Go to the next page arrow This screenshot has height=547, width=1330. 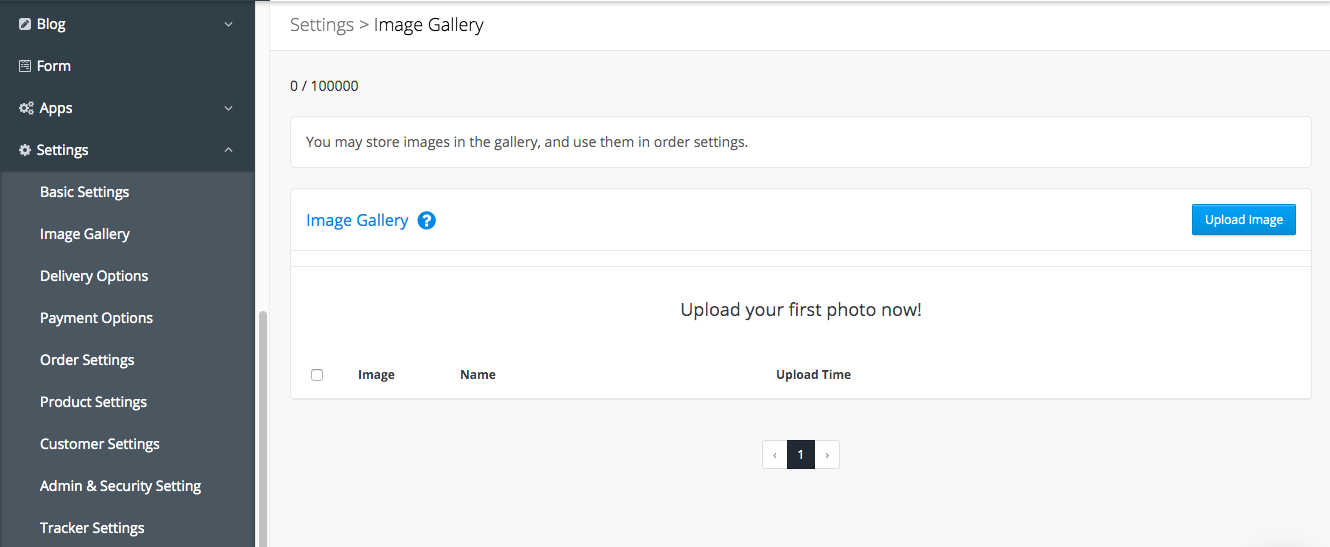[x=827, y=455]
